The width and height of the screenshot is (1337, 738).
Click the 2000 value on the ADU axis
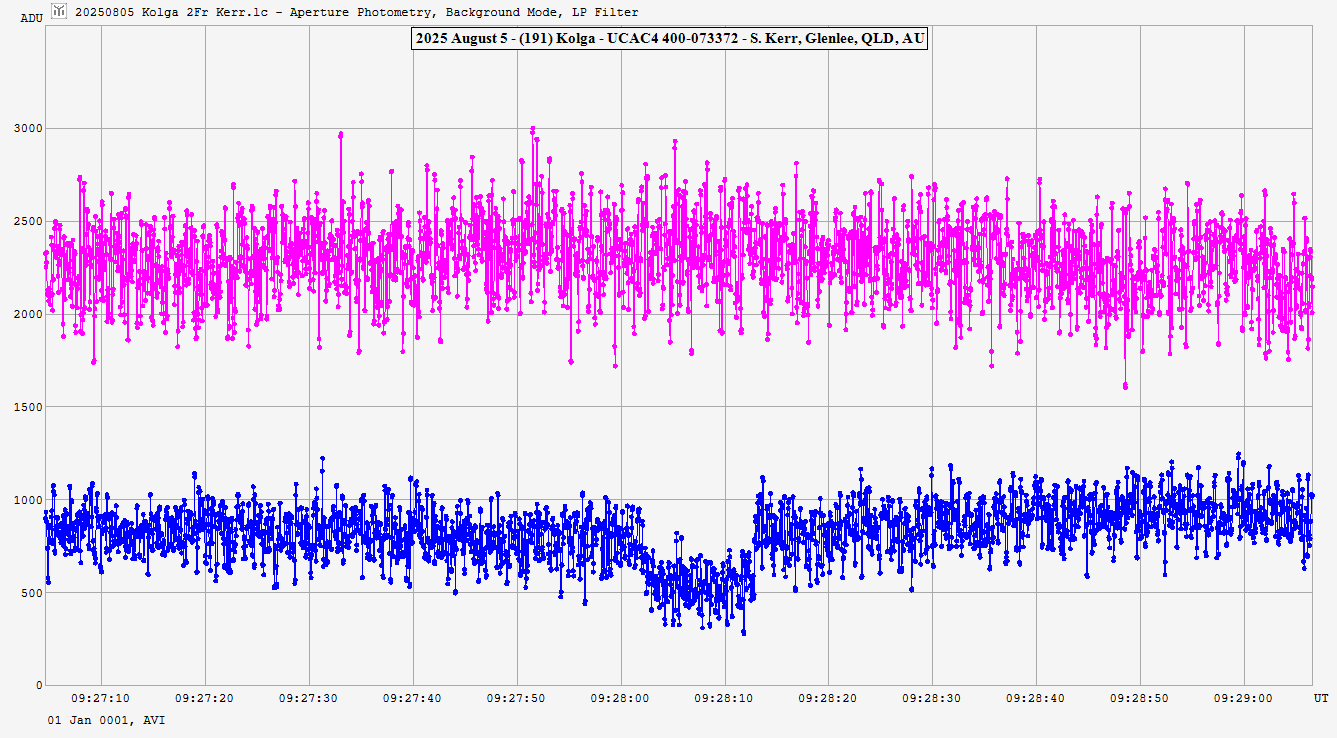(27, 314)
